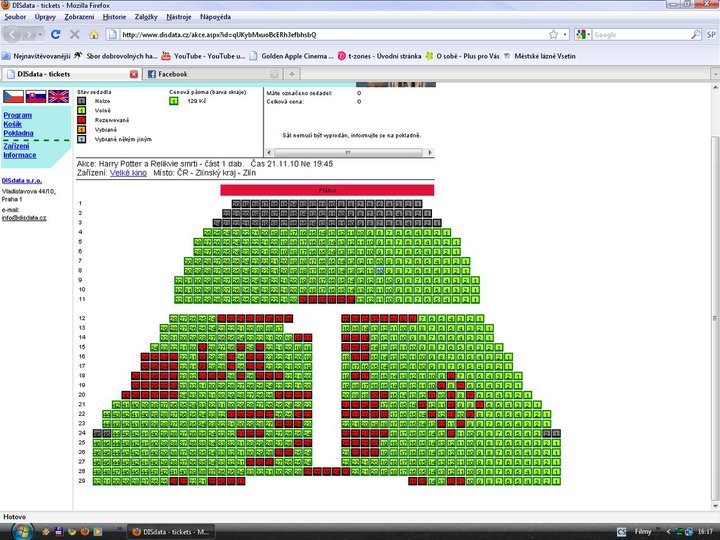The height and width of the screenshot is (540, 720).
Task: Open the DISdata s.r.o. link
Action: click(22, 181)
